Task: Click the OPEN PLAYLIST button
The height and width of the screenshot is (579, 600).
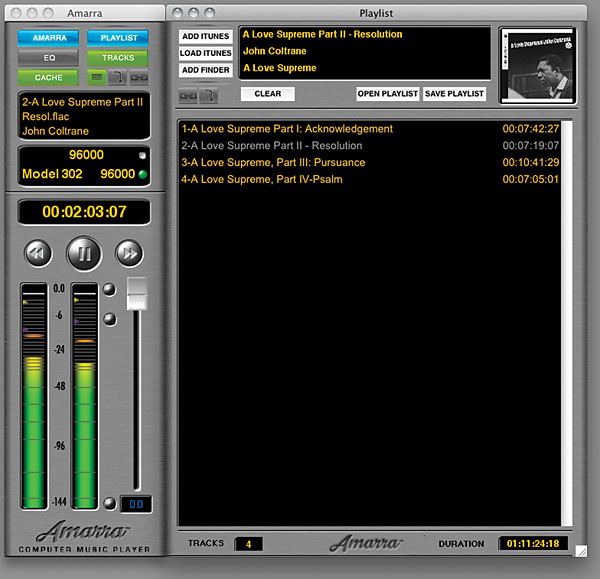Action: coord(386,94)
